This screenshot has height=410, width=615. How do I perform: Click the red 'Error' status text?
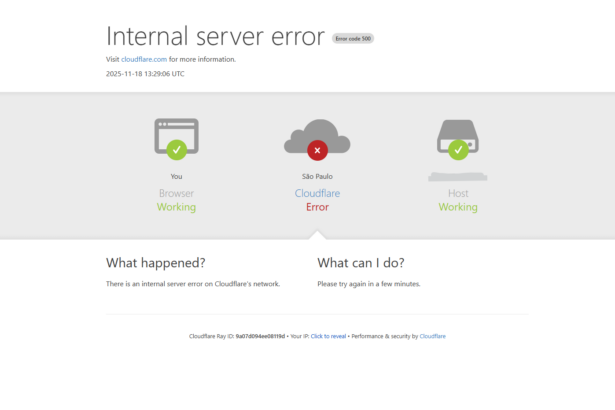317,207
